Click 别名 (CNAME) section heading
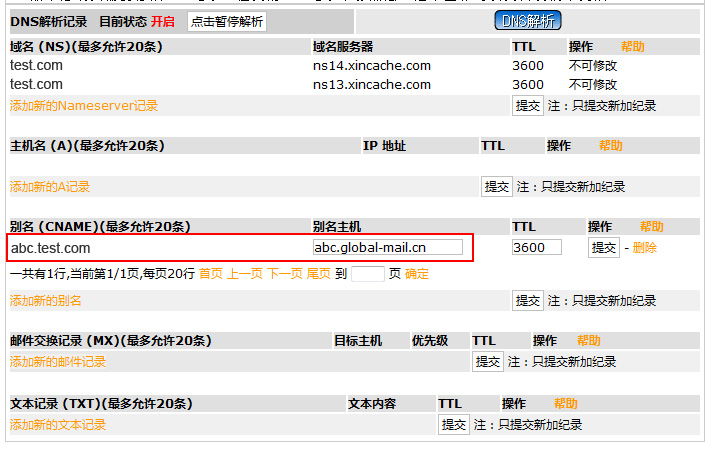Image resolution: width=705 pixels, height=473 pixels. (x=100, y=227)
